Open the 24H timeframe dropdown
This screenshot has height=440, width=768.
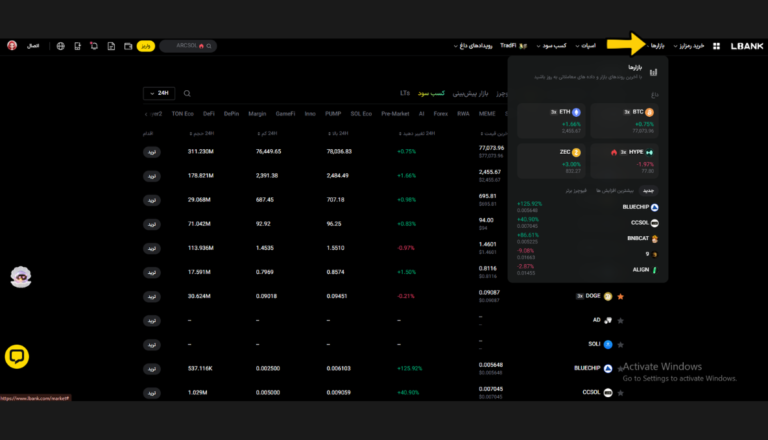(x=159, y=93)
